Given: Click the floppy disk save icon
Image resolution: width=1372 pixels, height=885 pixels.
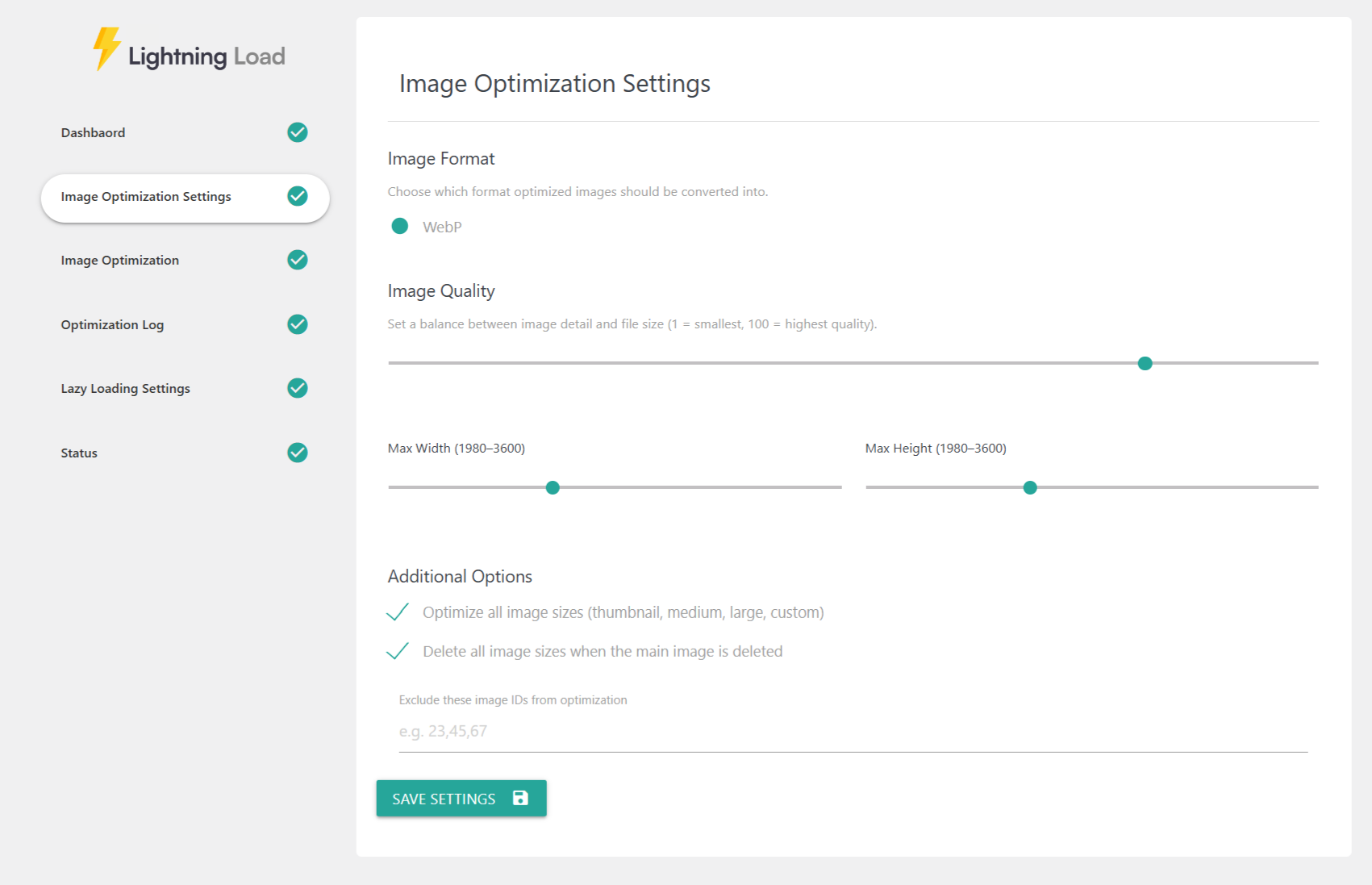Looking at the screenshot, I should [x=520, y=798].
